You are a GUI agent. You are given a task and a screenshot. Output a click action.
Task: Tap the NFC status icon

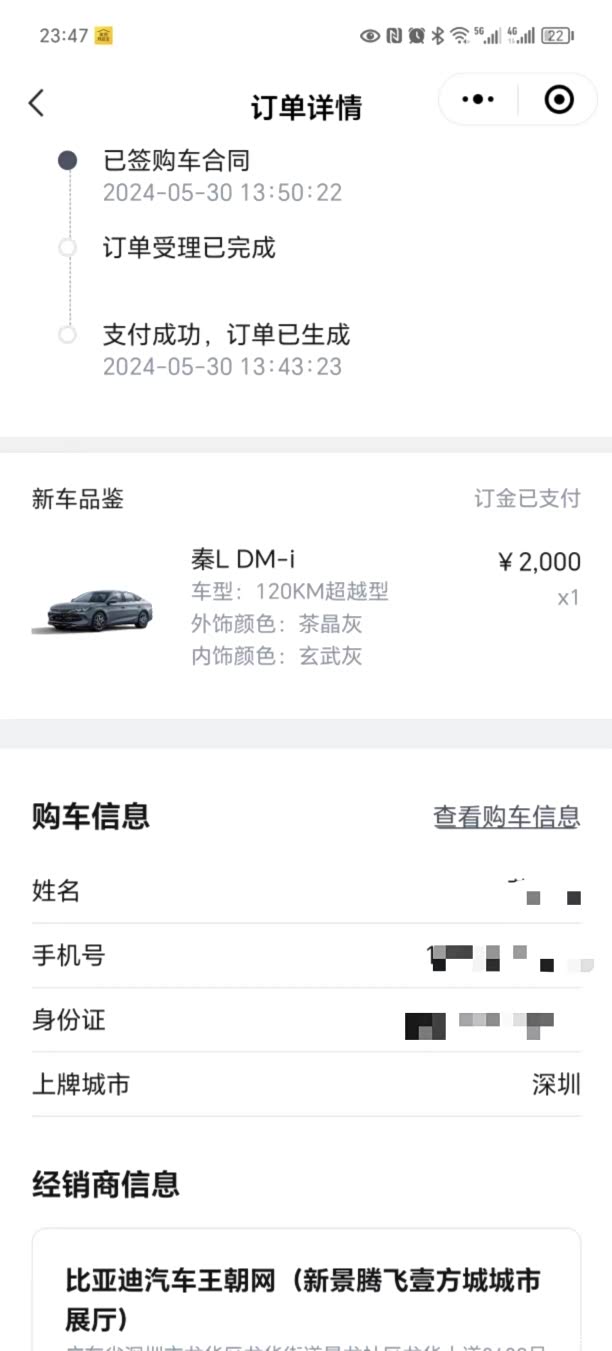pyautogui.click(x=394, y=36)
